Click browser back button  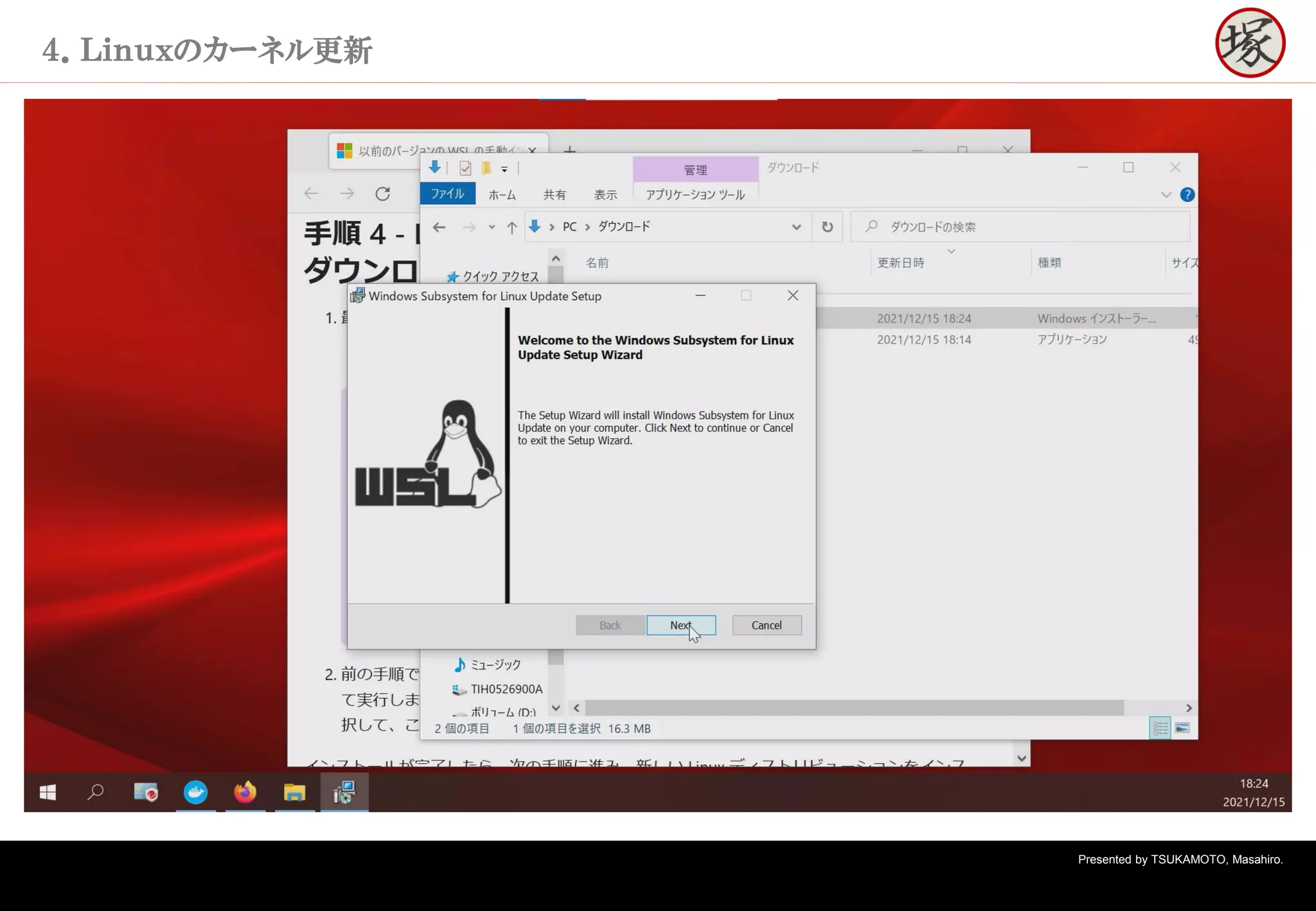pyautogui.click(x=312, y=193)
